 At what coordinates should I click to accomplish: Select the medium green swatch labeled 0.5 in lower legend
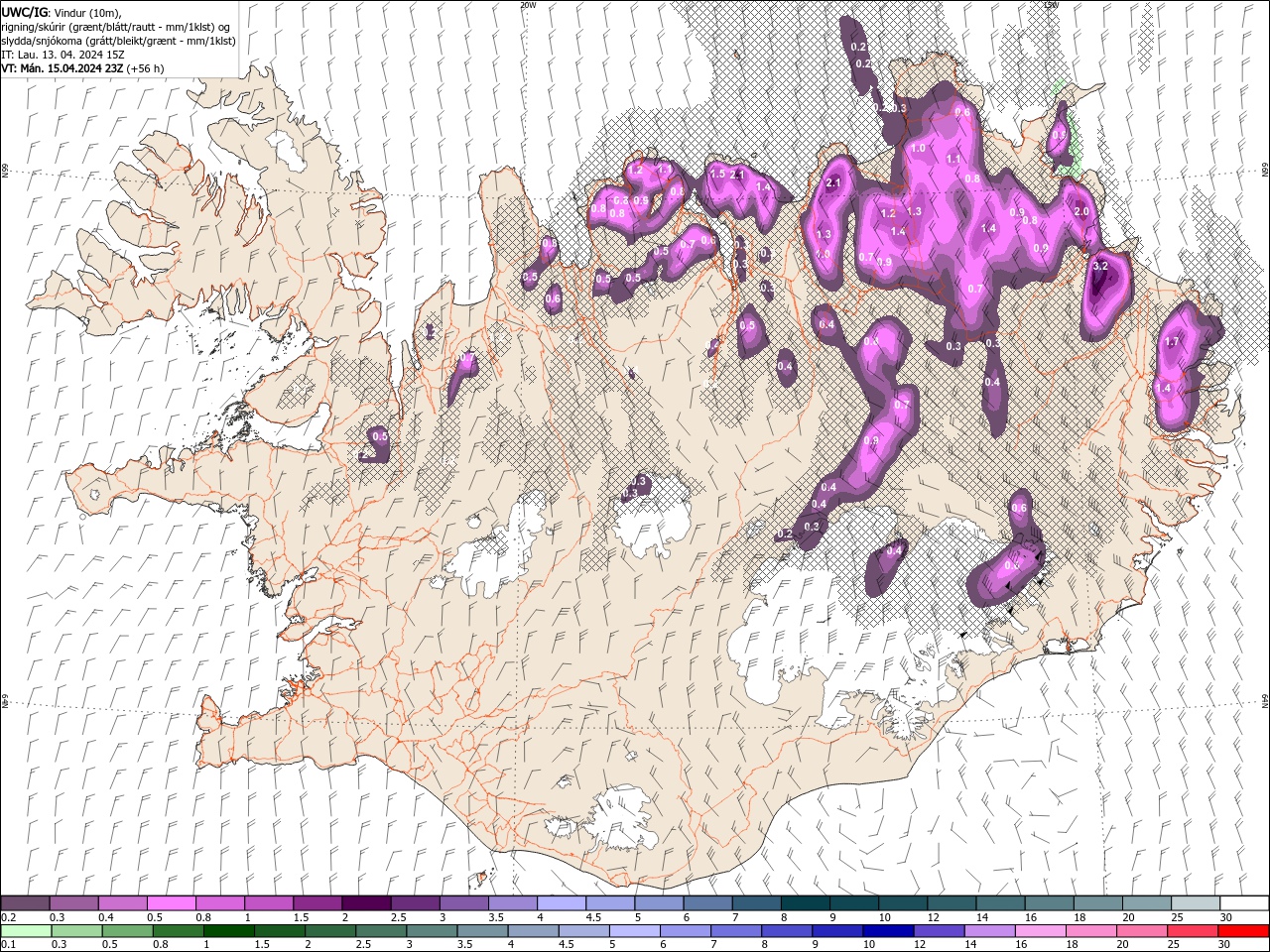tap(126, 931)
